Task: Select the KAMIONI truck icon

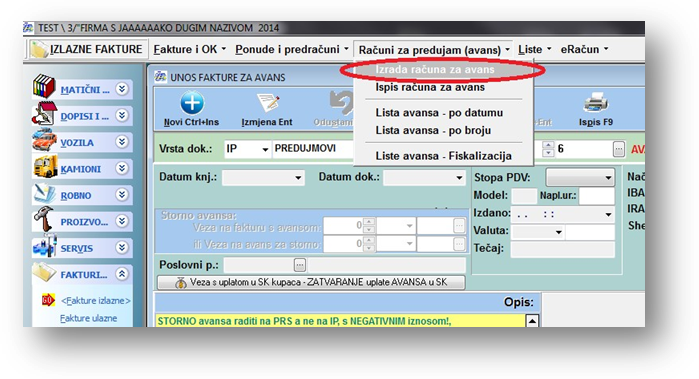Action: click(45, 166)
